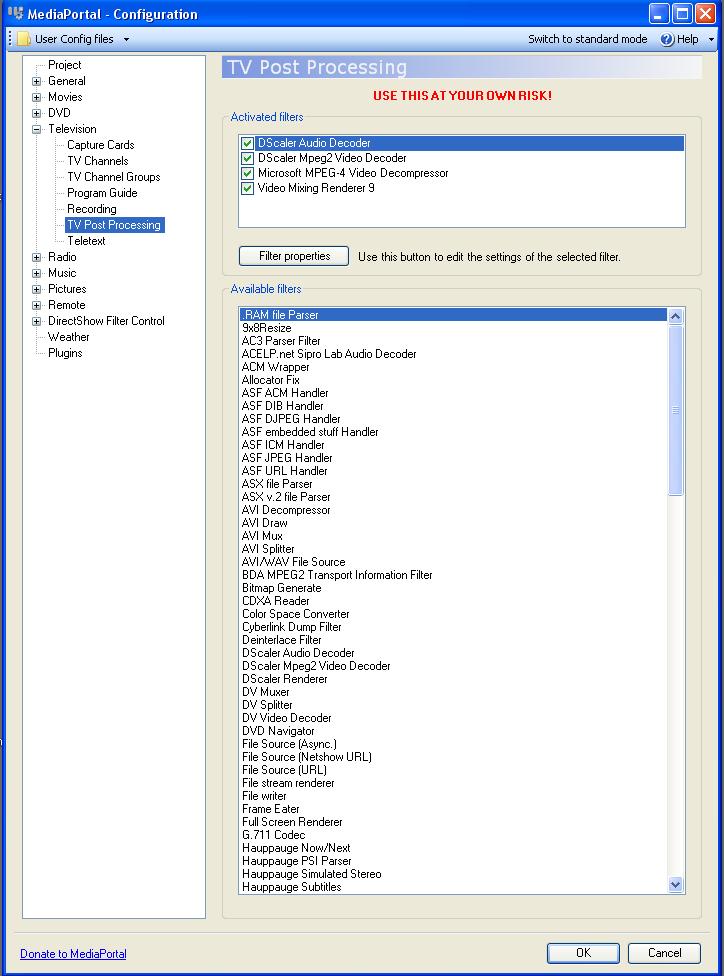Open User Config files menu
724x976 pixels.
pos(74,39)
